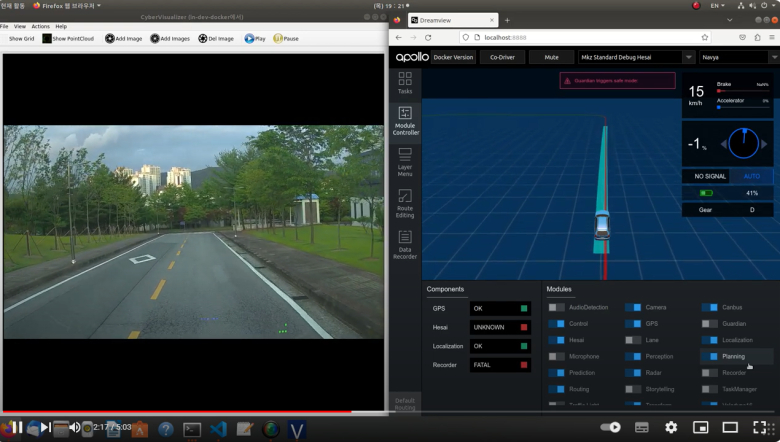Open Route Editing in the sidebar
Viewport: 780px width, 442px height.
(x=405, y=203)
